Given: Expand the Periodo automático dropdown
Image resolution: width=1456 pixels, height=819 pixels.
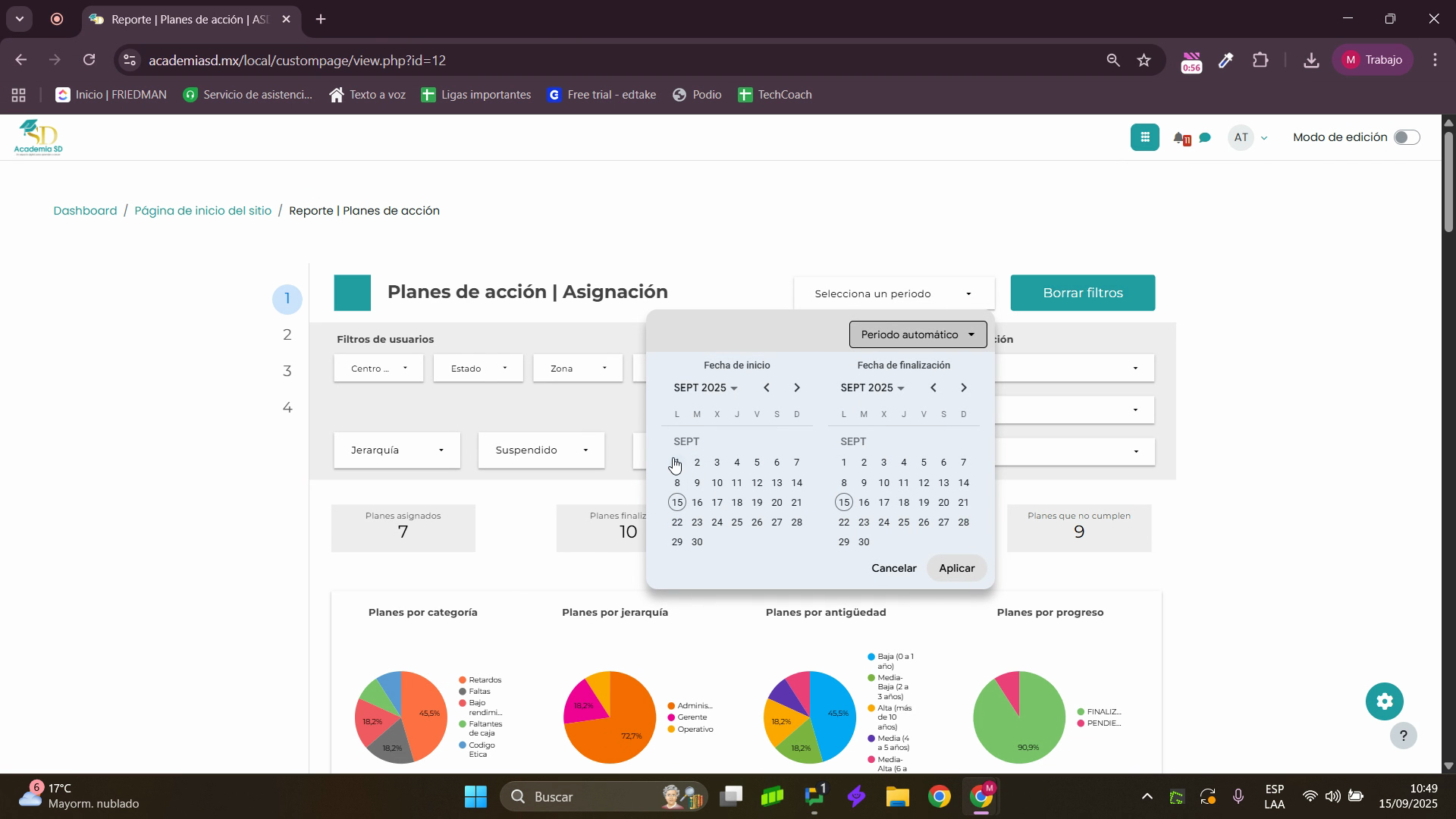Looking at the screenshot, I should pyautogui.click(x=918, y=334).
